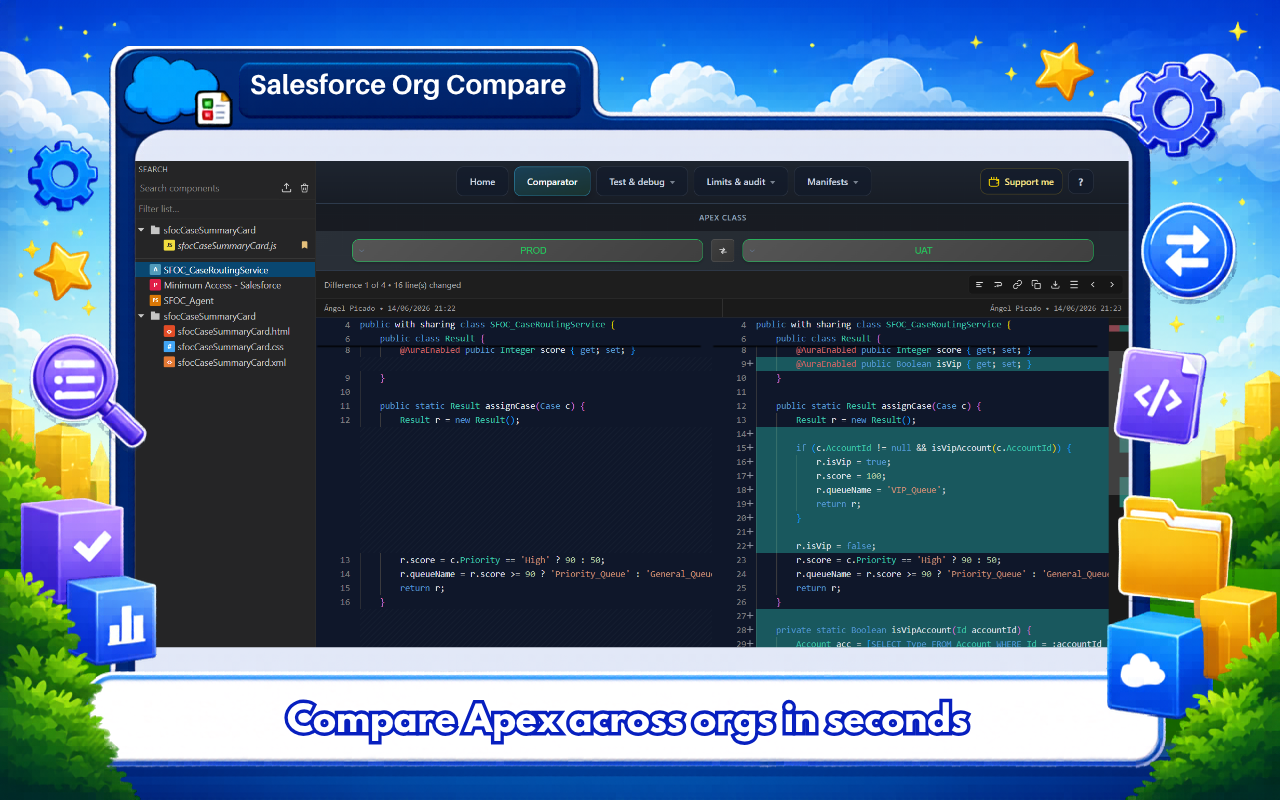
Task: Click the JS file icon of sfocCaseSummaryCard.js
Action: (169, 245)
